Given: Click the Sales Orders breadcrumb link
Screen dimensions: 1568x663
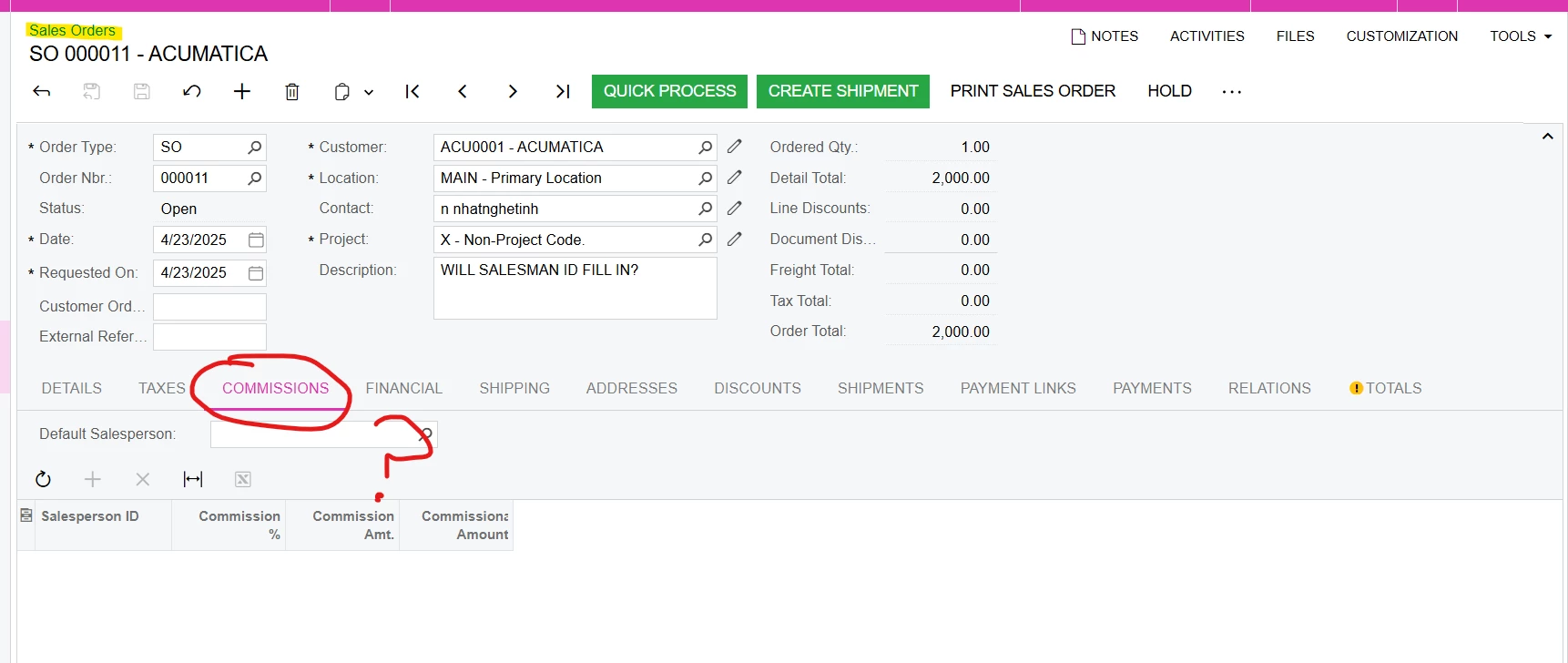Looking at the screenshot, I should point(72,30).
